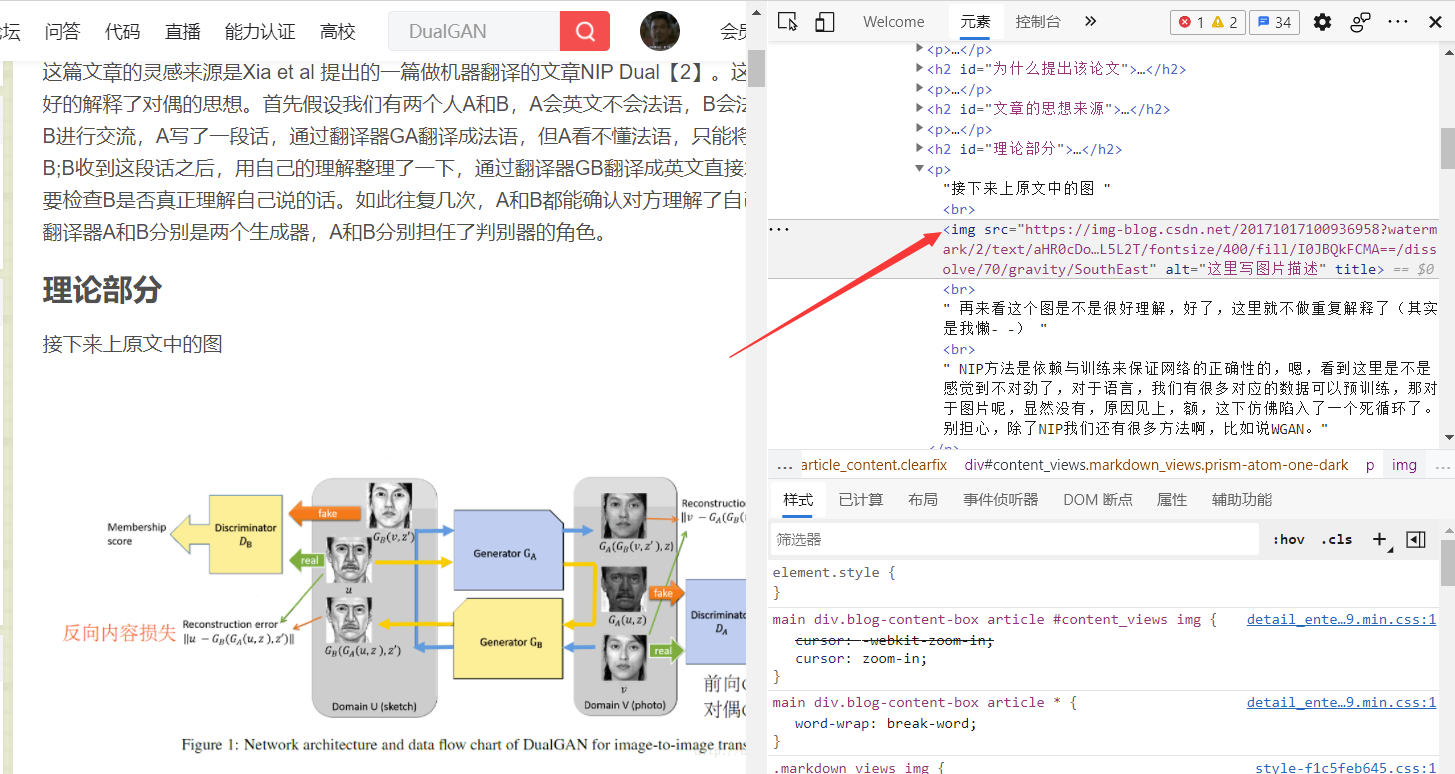Open DevTools settings with the gear icon
The height and width of the screenshot is (774, 1455).
[1321, 21]
